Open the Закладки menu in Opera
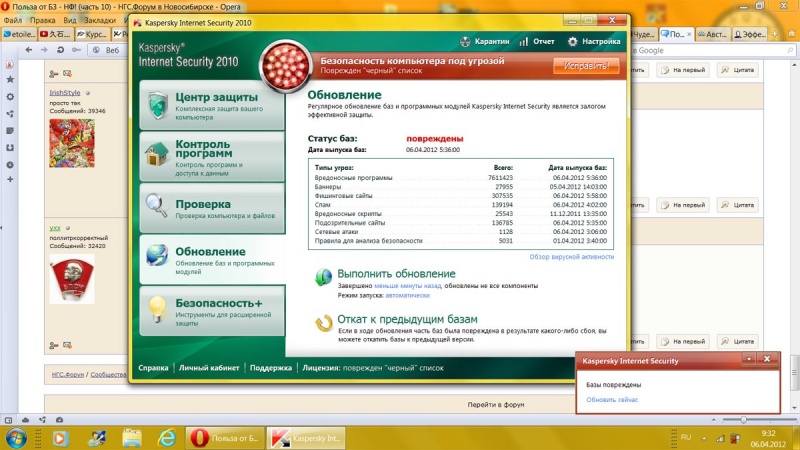Screen dimensions: 800x450 click(x=99, y=20)
